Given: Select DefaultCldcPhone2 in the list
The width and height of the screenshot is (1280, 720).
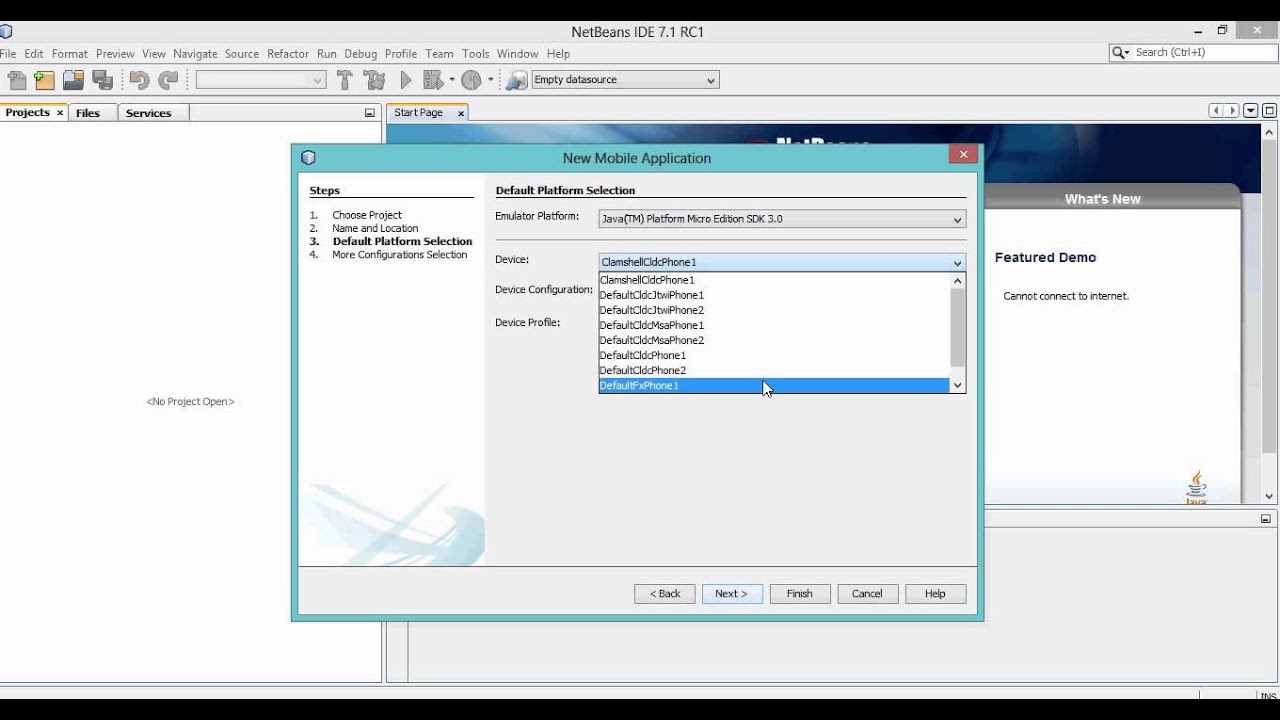Looking at the screenshot, I should (774, 370).
